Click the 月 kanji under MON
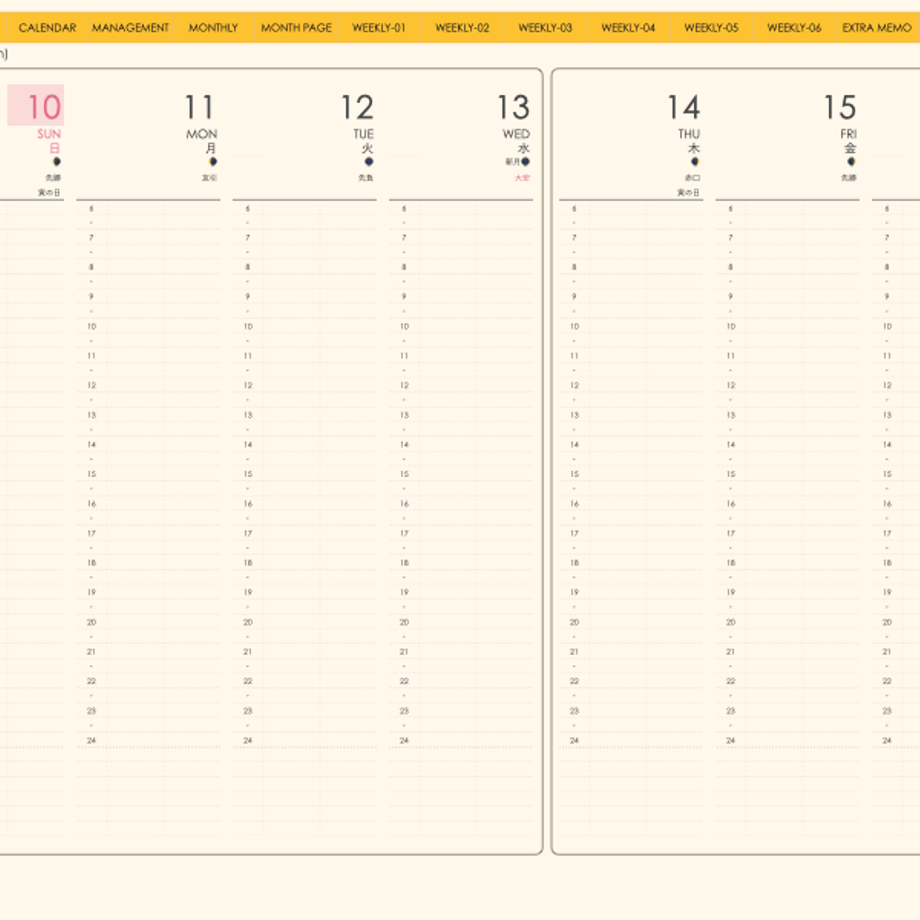Screen dimensions: 920x920 tap(211, 148)
